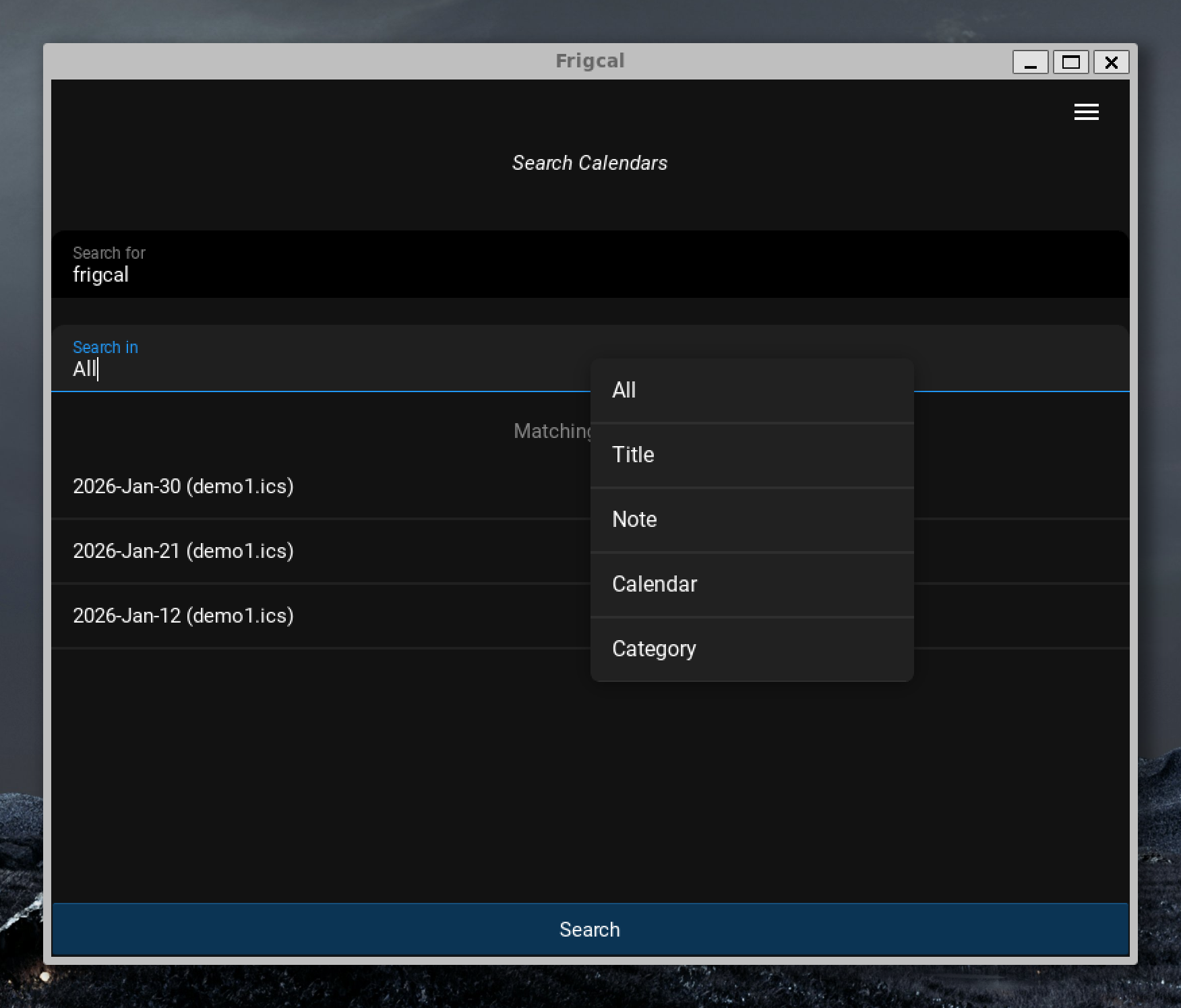This screenshot has height=1008, width=1181.
Task: Choose 'Title' in the dropdown list
Action: pyautogui.click(x=752, y=455)
